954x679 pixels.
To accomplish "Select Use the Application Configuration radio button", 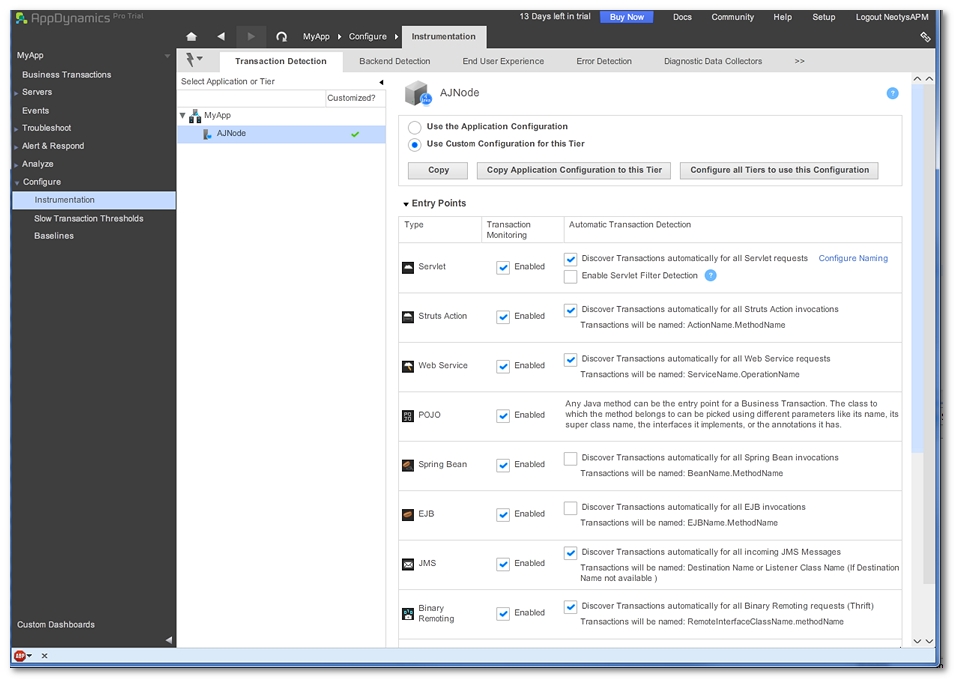I will 415,127.
